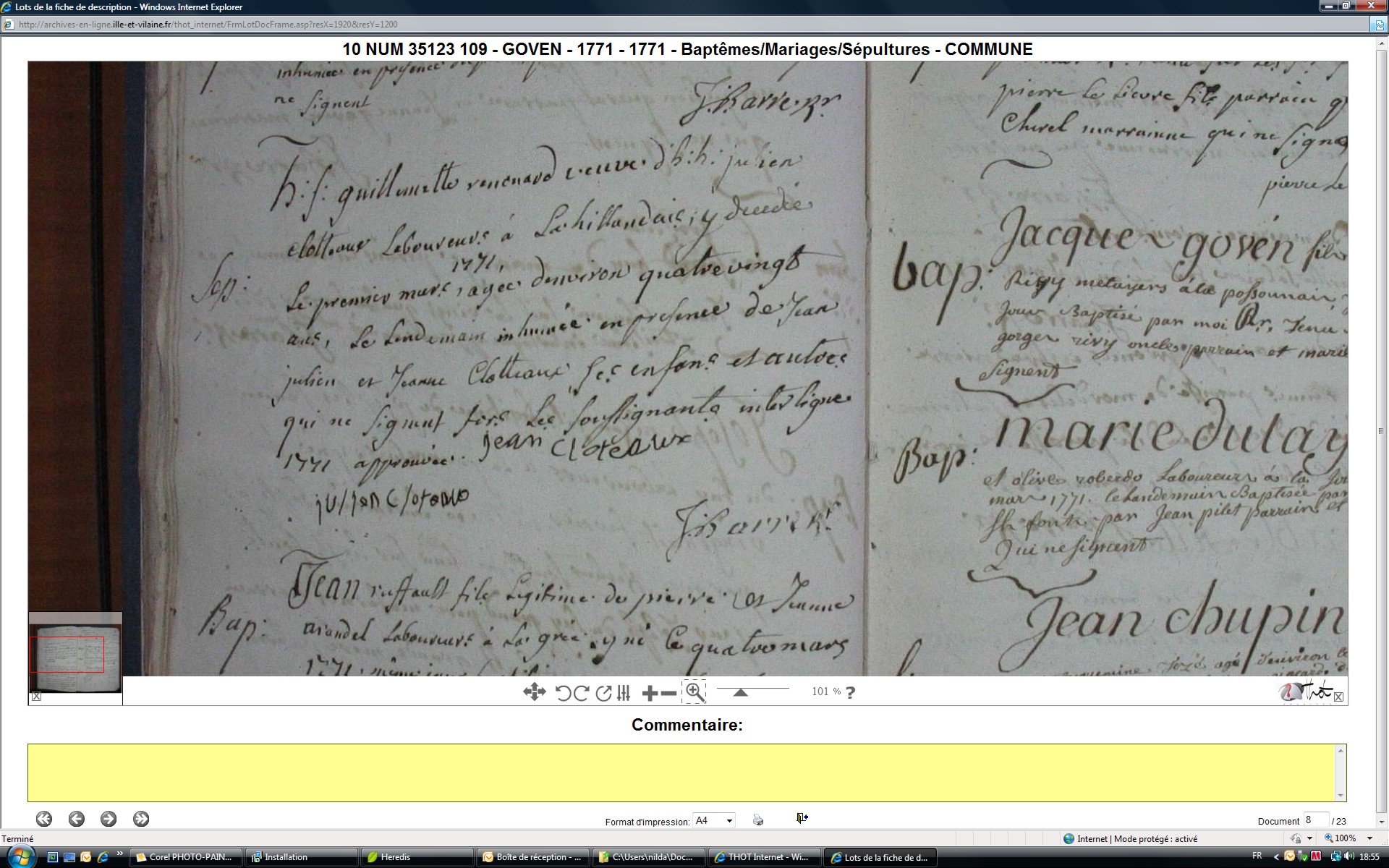Open the viewer help question mark
The width and height of the screenshot is (1389, 868).
pos(851,692)
